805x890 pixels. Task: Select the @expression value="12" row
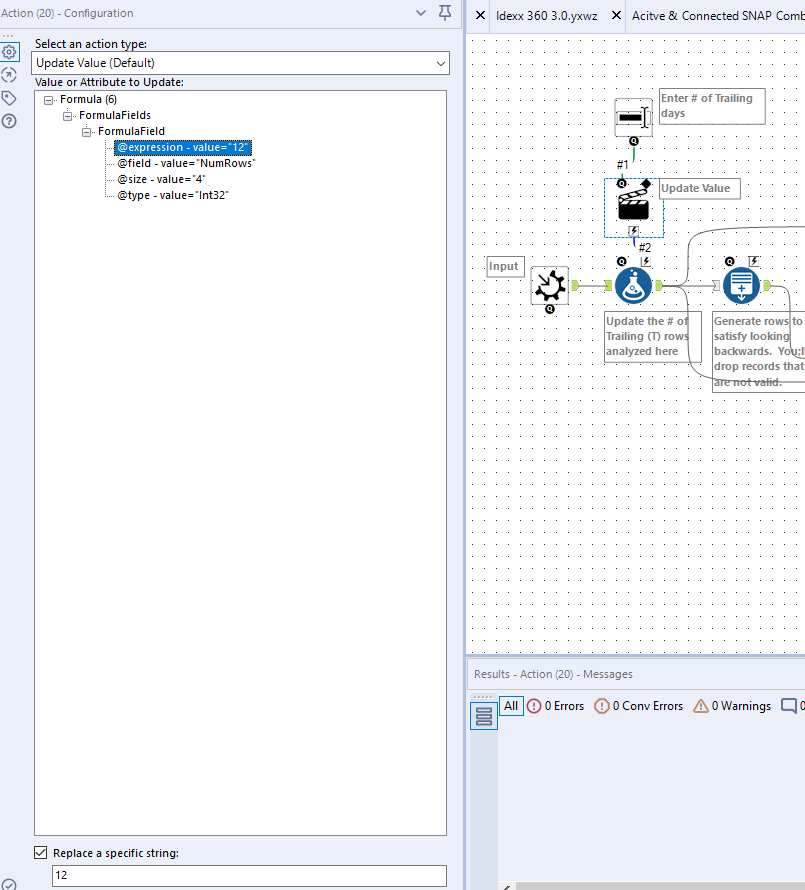pyautogui.click(x=183, y=148)
